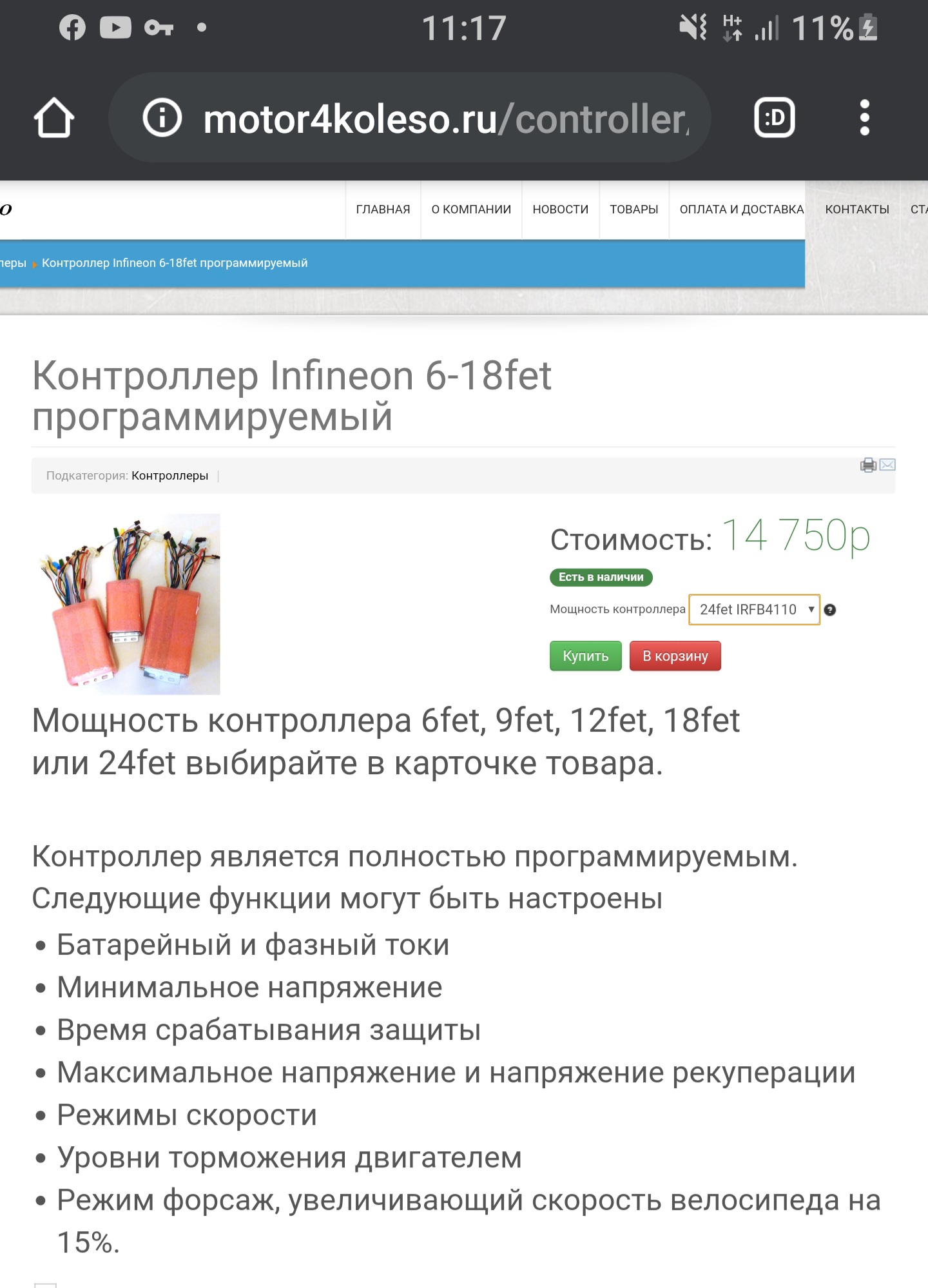Open the О КОМПАНИИ menu item
Screen dimensions: 928x1288
471,210
